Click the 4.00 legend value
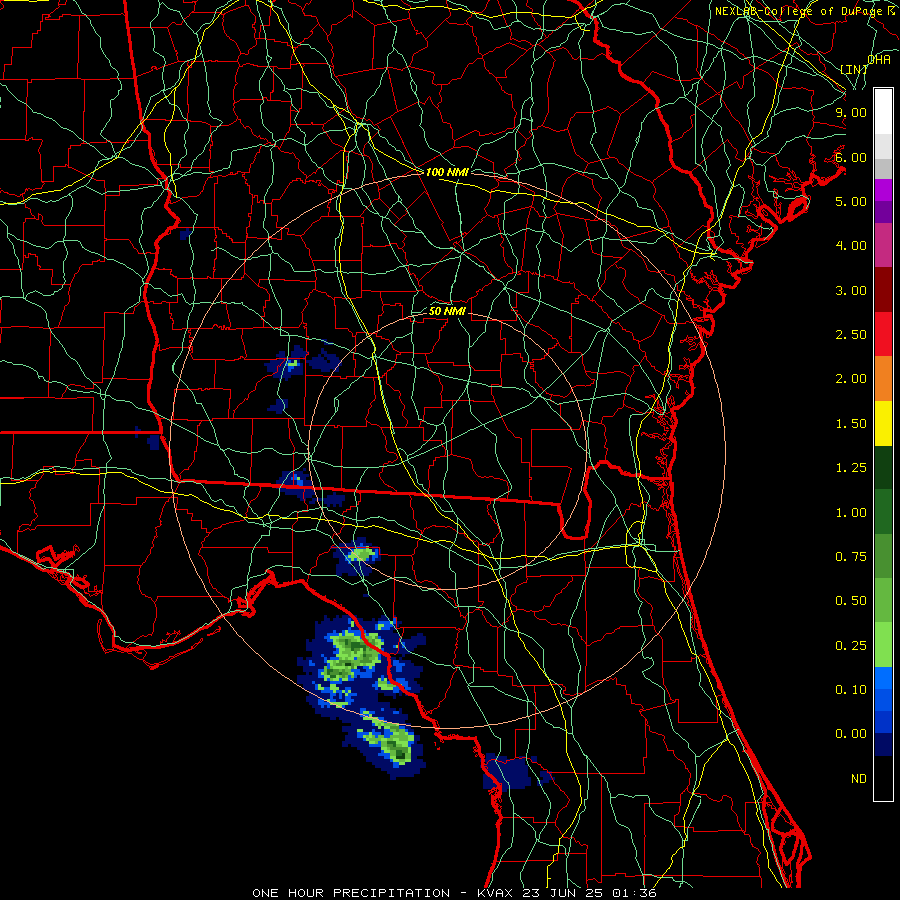This screenshot has height=900, width=900. [x=851, y=246]
